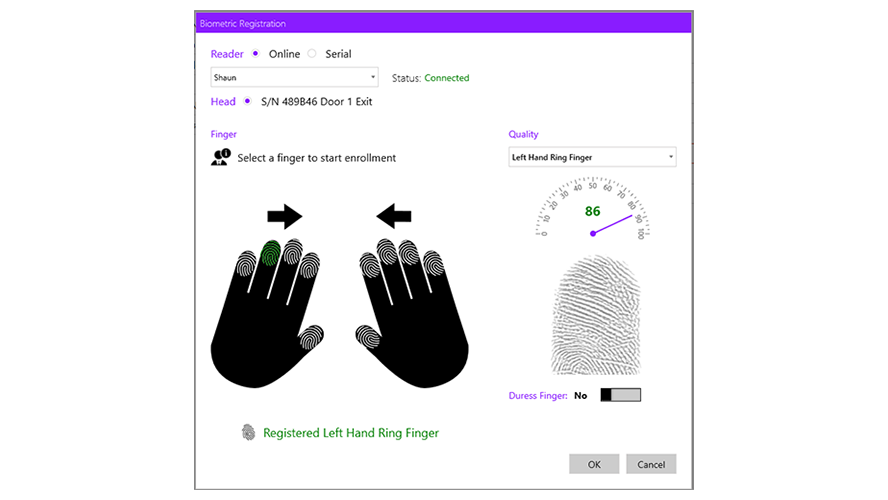Select the right hand middle fingerprint
The image size is (888, 500).
point(387,251)
